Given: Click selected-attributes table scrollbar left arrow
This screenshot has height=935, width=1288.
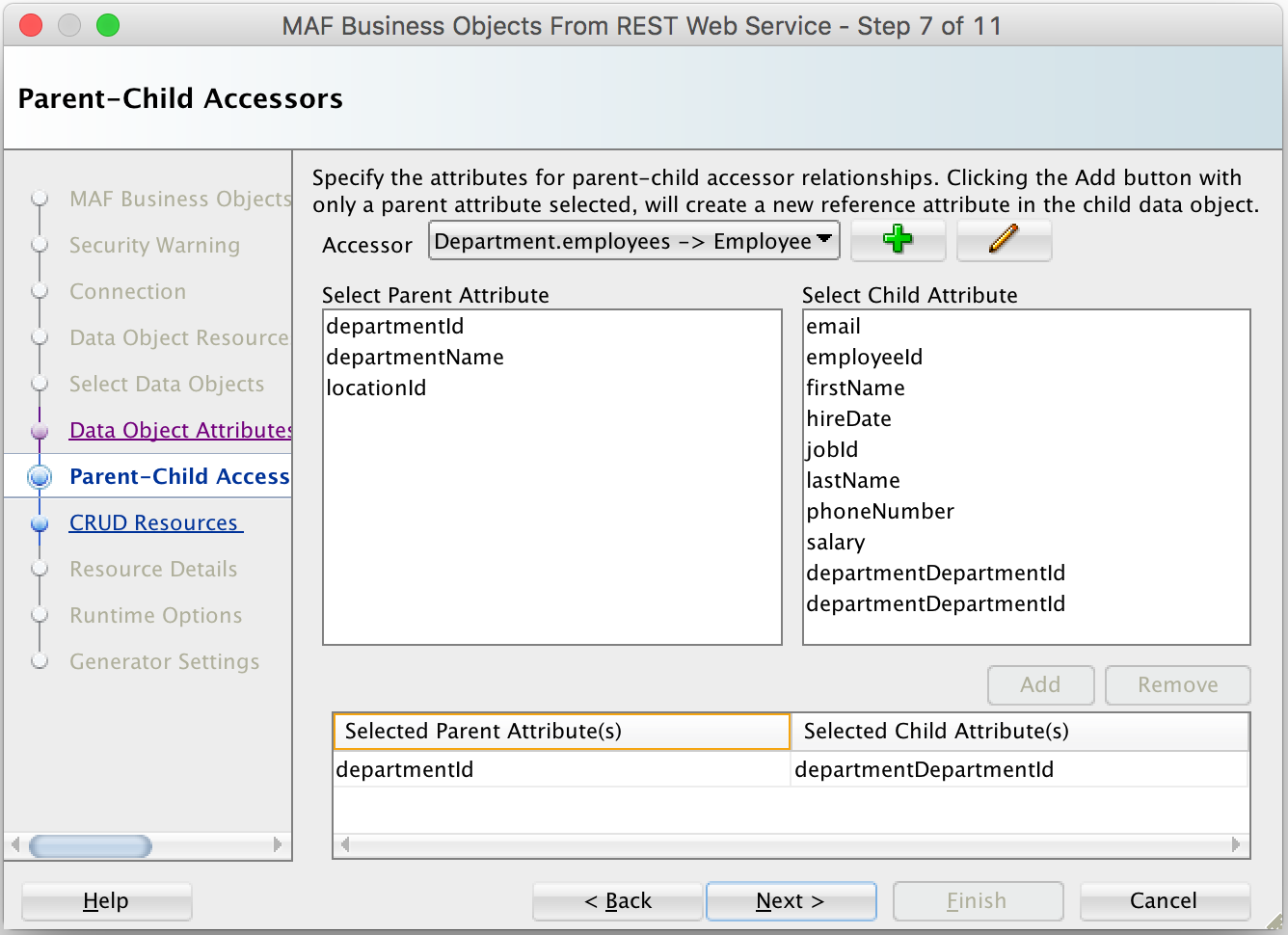Looking at the screenshot, I should (x=344, y=844).
